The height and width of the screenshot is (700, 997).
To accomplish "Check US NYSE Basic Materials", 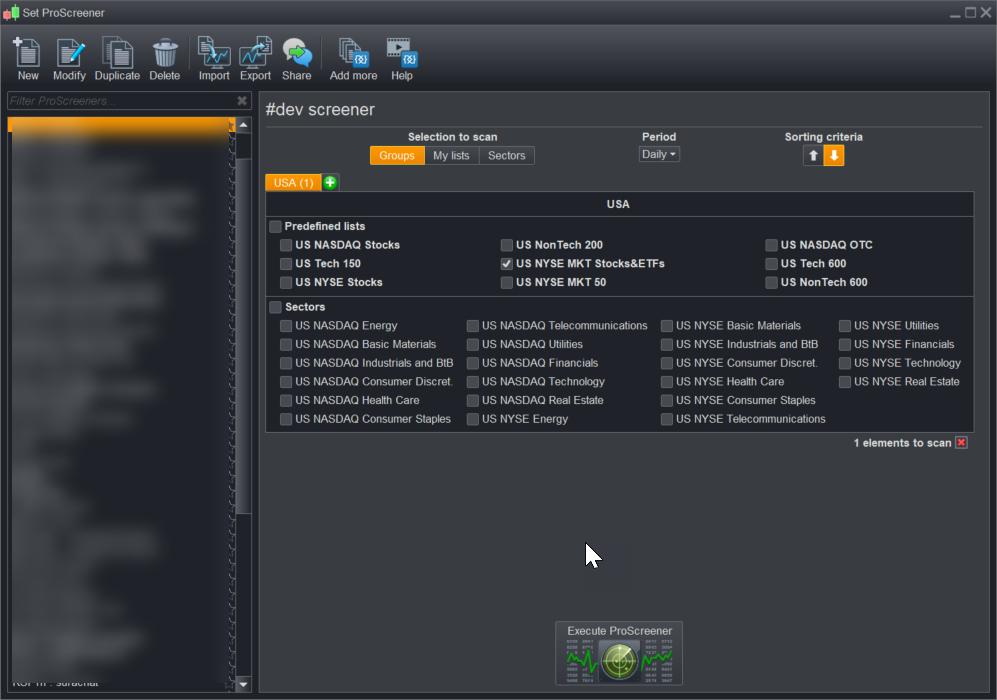I will click(667, 326).
